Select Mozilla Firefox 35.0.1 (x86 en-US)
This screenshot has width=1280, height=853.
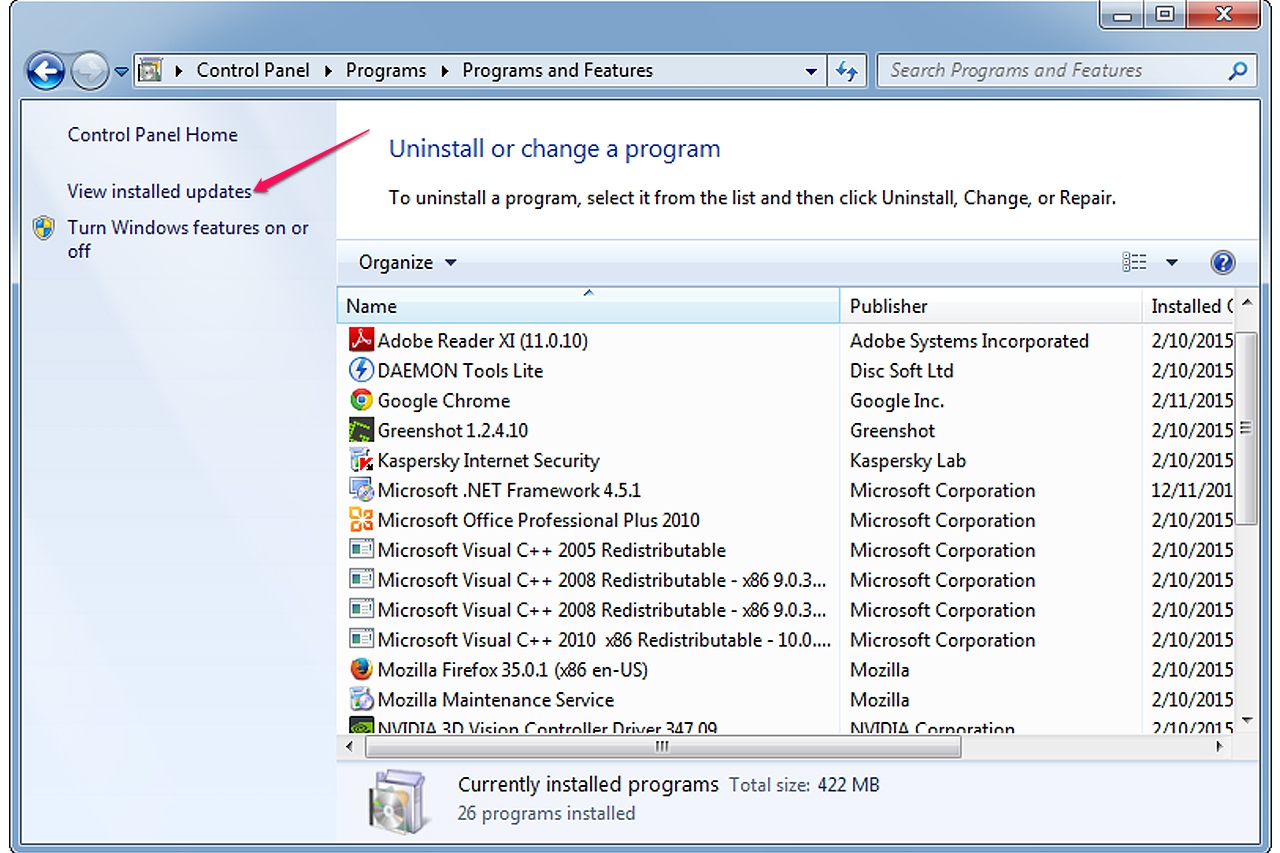point(513,670)
